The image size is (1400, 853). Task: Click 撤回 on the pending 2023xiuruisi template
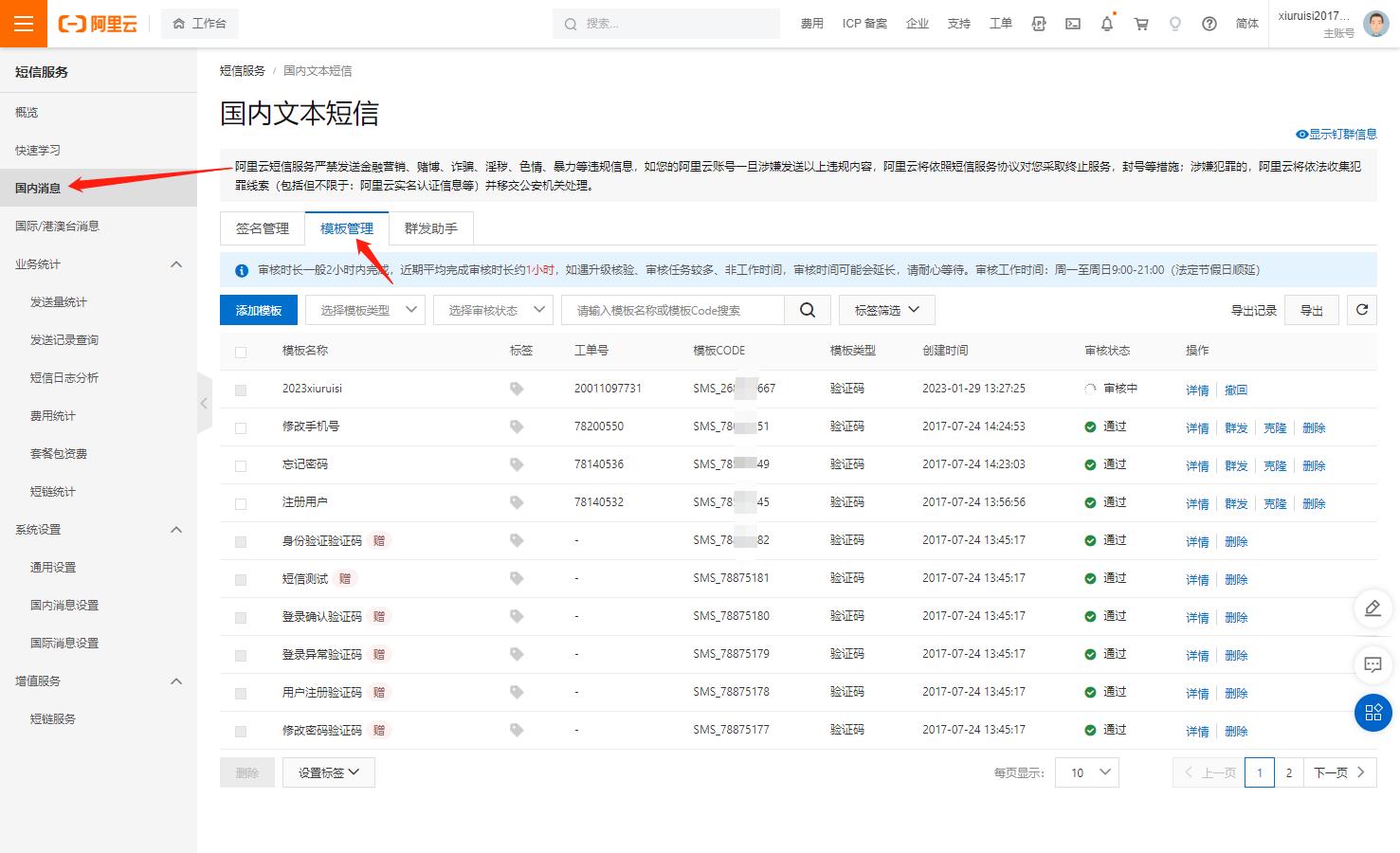1236,390
